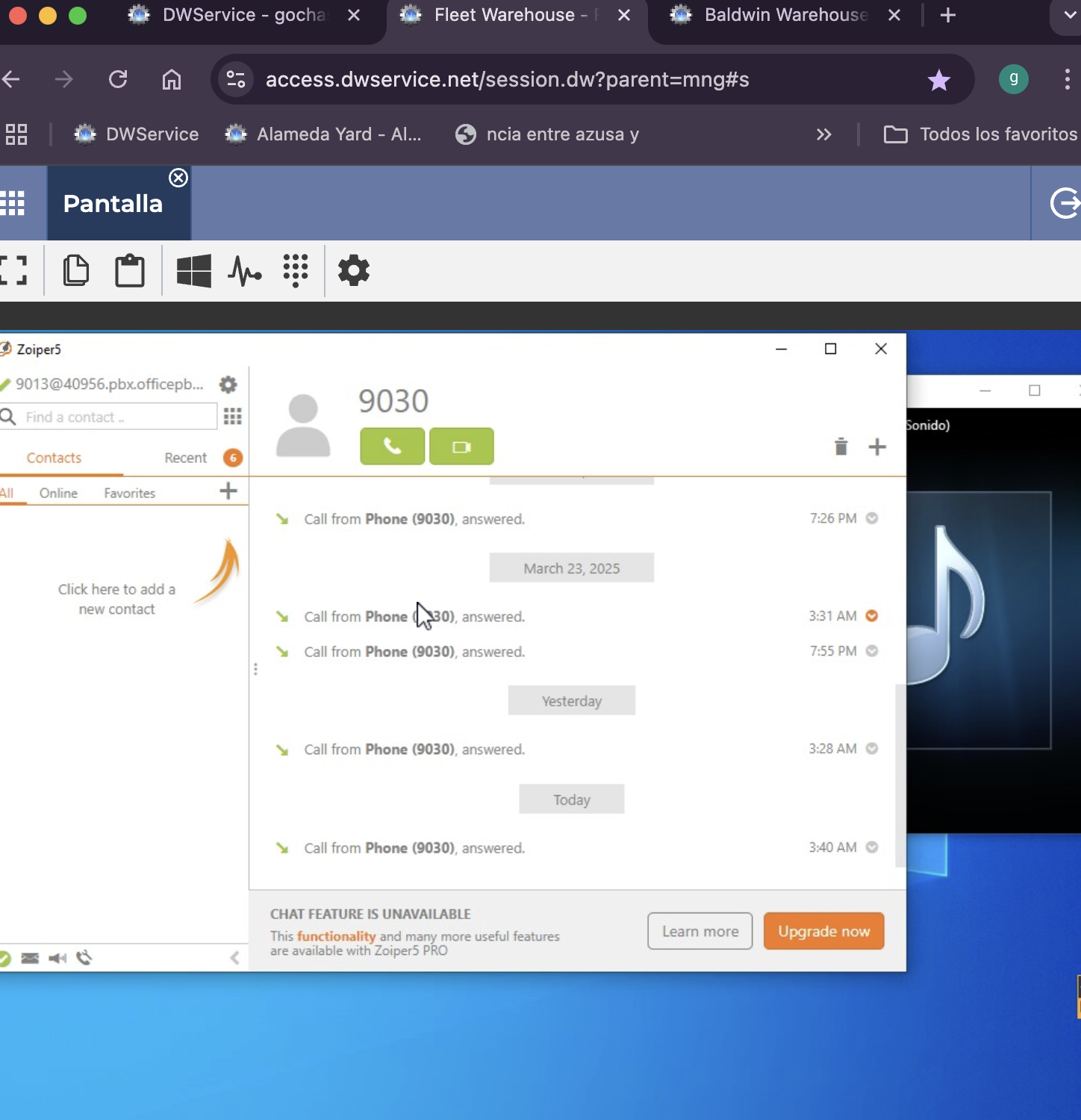Close the Pantalla session tab
This screenshot has height=1120, width=1081.
click(178, 178)
